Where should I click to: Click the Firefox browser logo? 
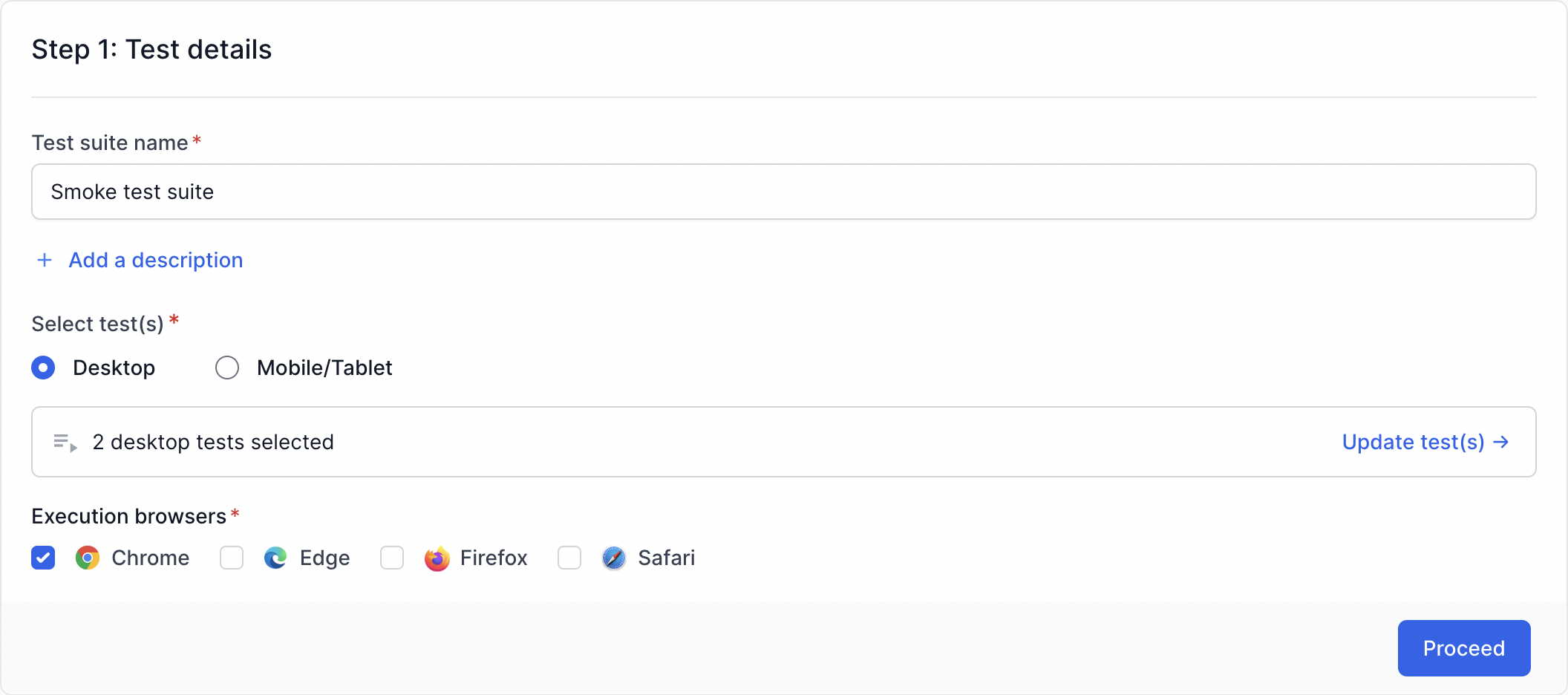(x=437, y=558)
